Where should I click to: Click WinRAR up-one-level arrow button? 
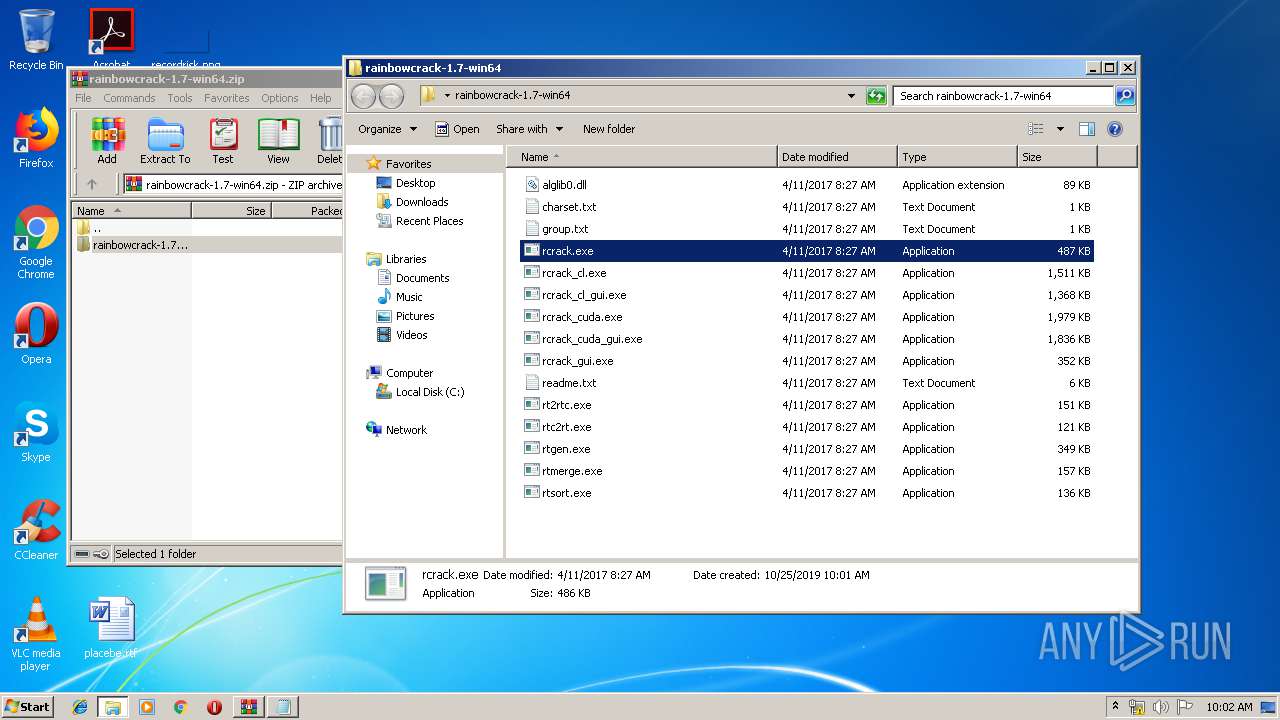pyautogui.click(x=92, y=184)
